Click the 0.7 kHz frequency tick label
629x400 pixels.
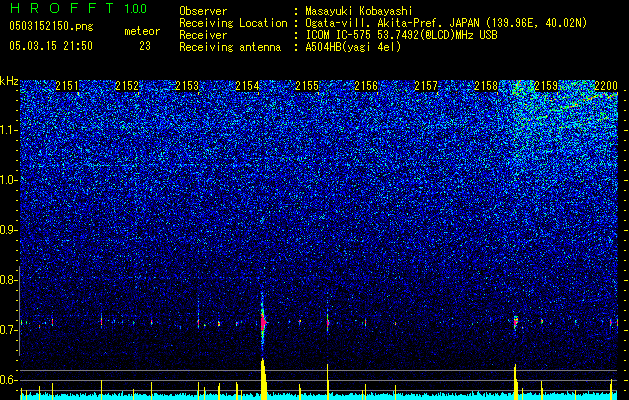pyautogui.click(x=8, y=330)
